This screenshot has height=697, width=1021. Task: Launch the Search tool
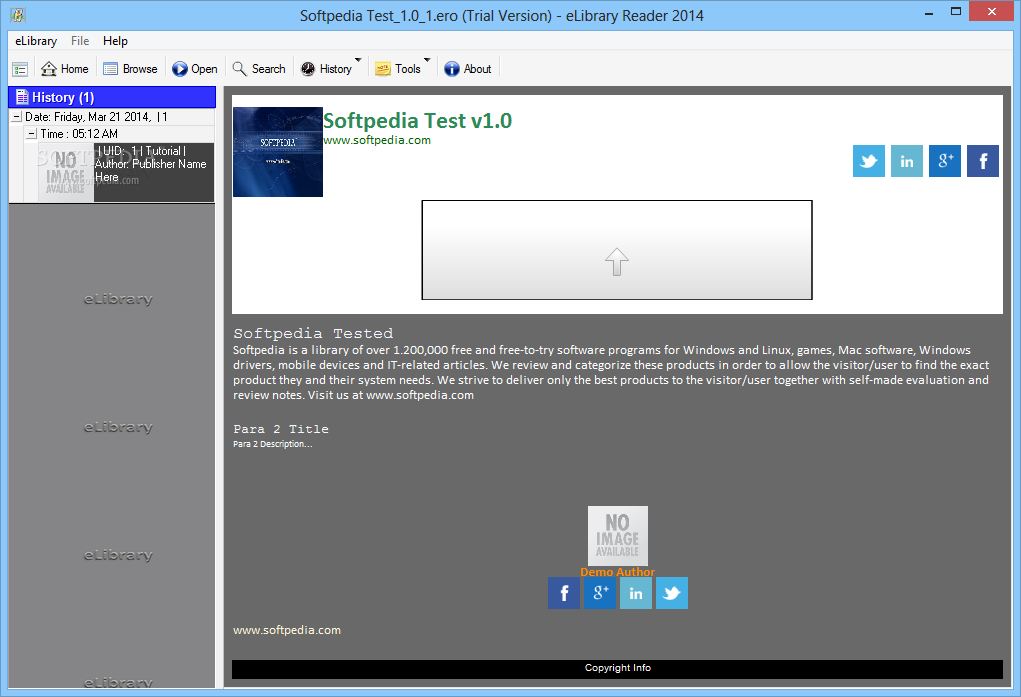[259, 69]
